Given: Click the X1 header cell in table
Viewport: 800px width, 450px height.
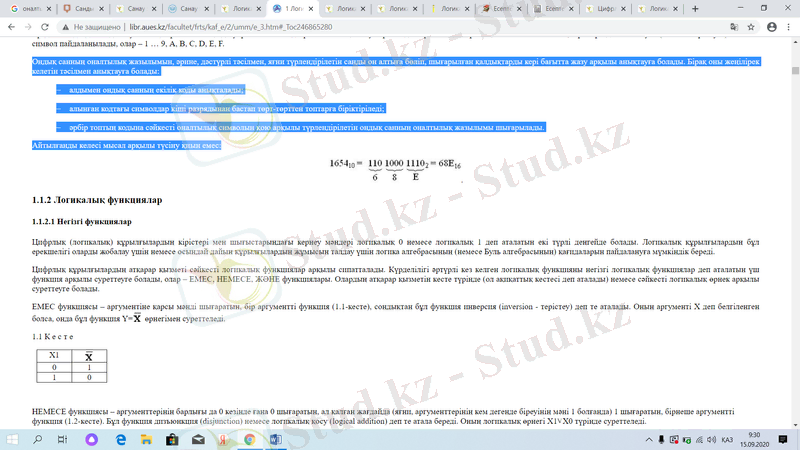Looking at the screenshot, I should (54, 356).
